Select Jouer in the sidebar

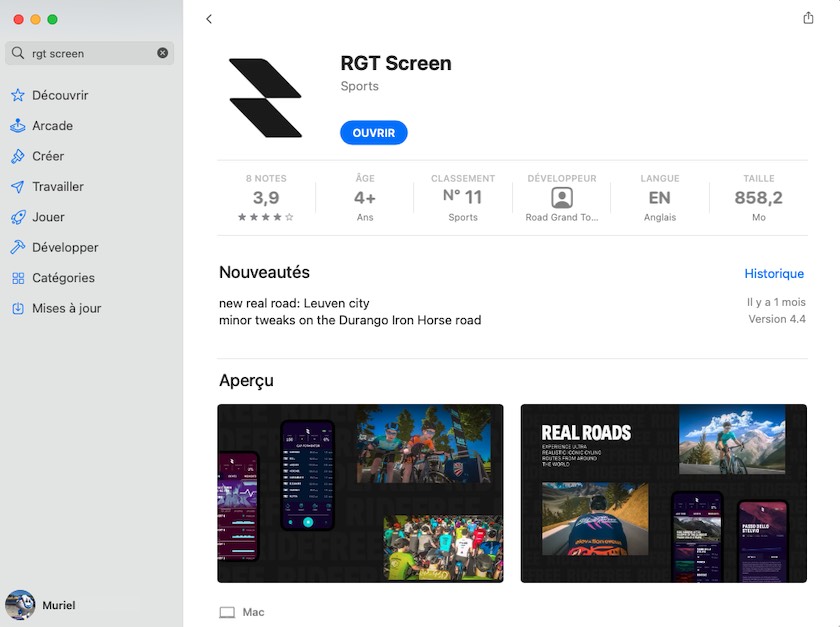pos(48,217)
